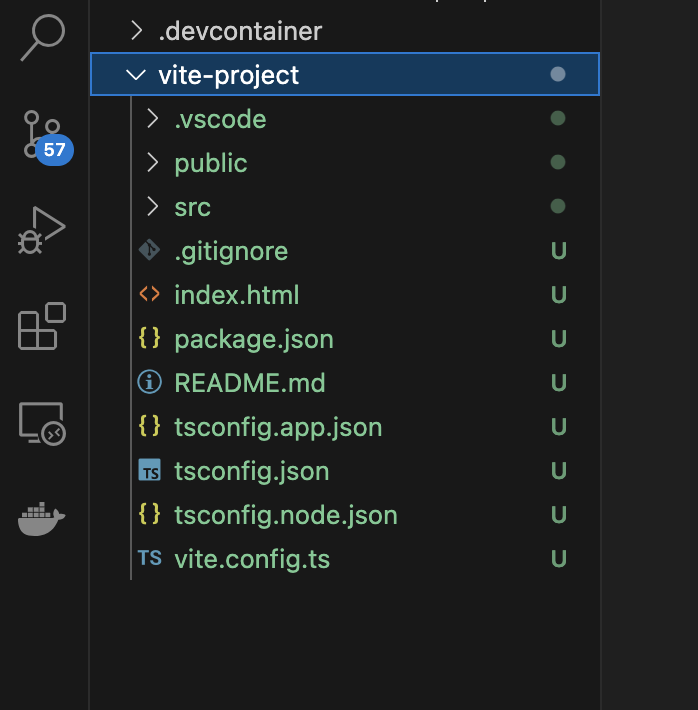Click the untracked U badge for README.md
This screenshot has height=710, width=698.
coord(558,383)
